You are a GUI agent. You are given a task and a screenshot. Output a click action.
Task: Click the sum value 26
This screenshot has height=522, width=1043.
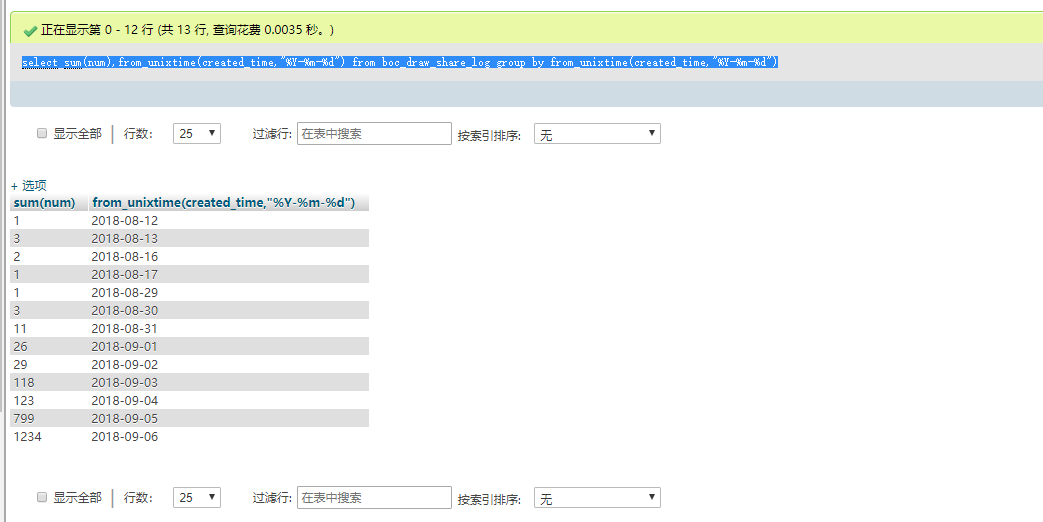pyautogui.click(x=21, y=346)
